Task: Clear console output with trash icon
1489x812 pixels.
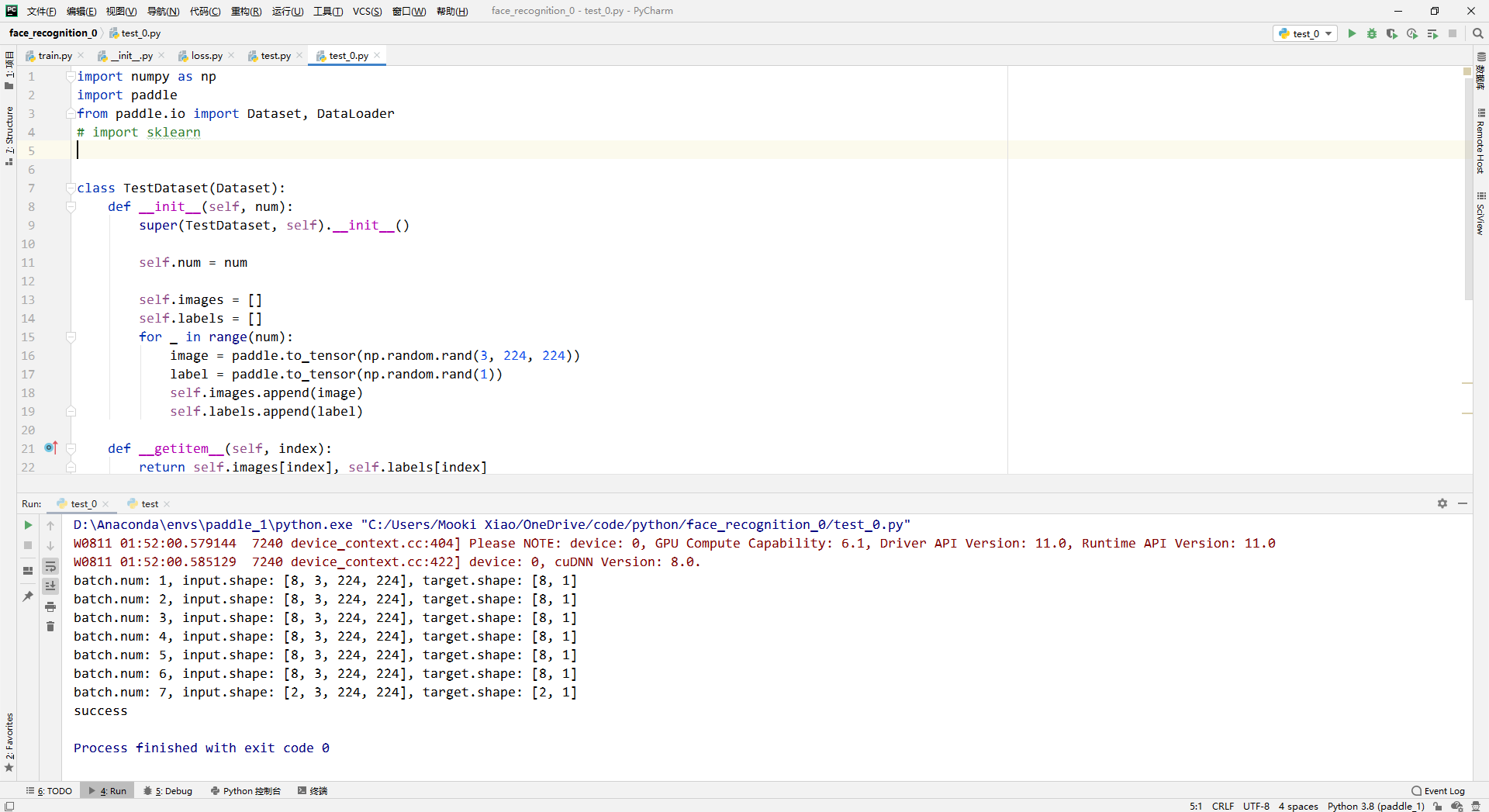Action: 50,626
